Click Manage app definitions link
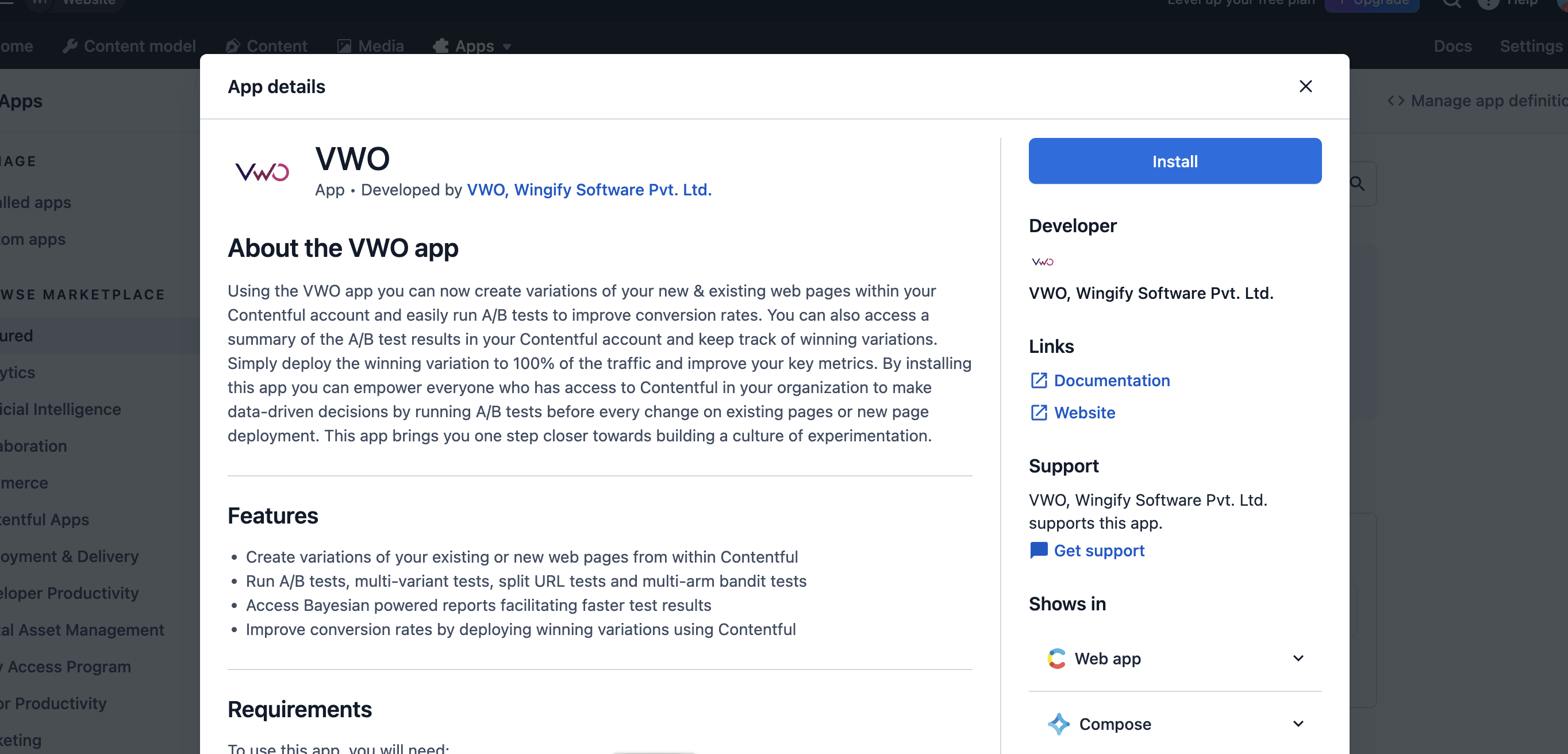1568x754 pixels. pos(1477,101)
